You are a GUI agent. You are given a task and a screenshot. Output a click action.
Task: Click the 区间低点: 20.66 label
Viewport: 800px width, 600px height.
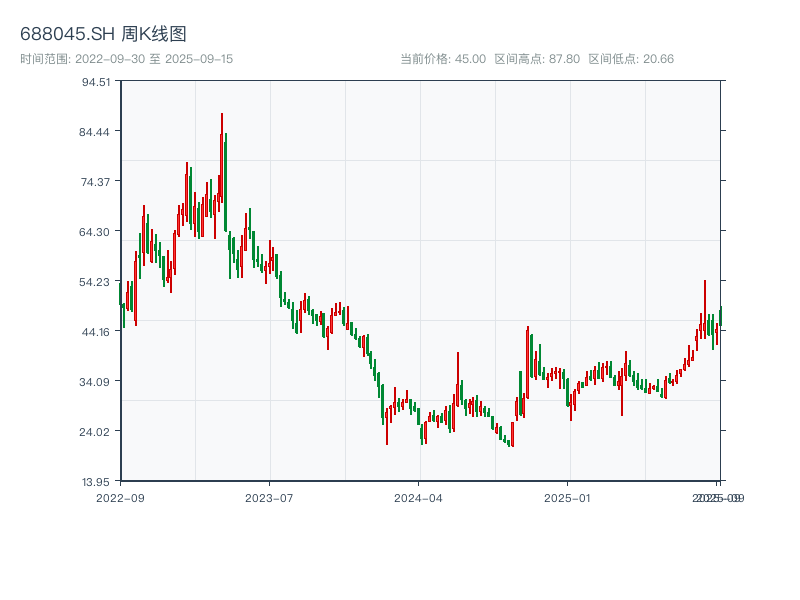coord(631,59)
